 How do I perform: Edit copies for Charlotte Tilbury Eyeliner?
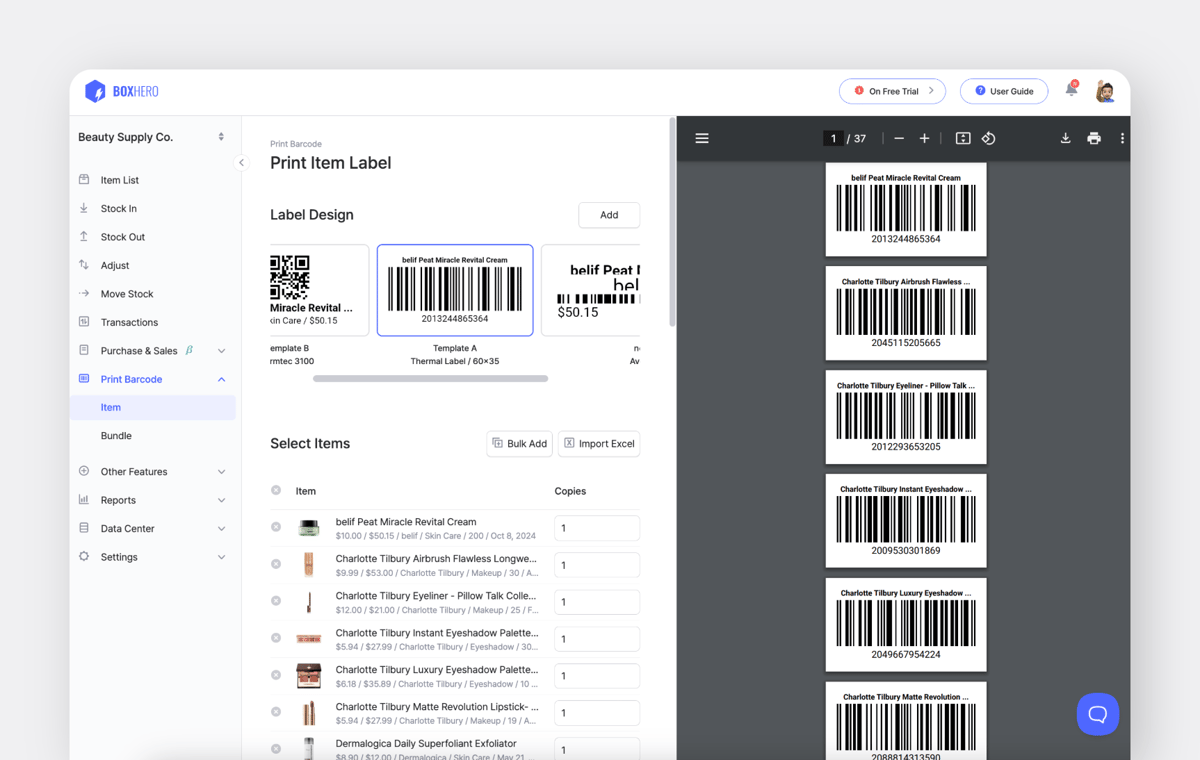597,602
